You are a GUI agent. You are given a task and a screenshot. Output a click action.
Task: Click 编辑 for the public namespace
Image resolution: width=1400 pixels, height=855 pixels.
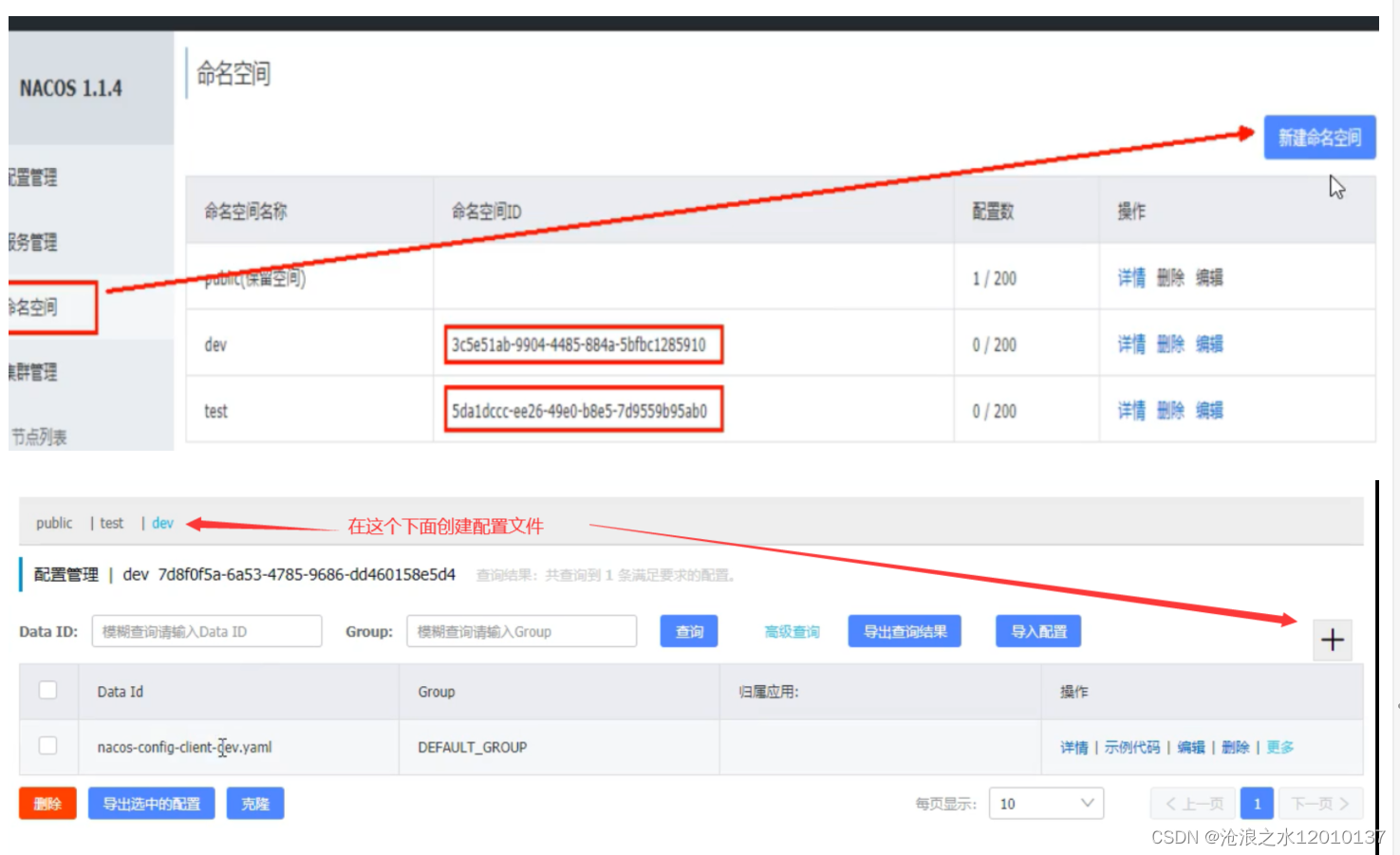click(1209, 278)
